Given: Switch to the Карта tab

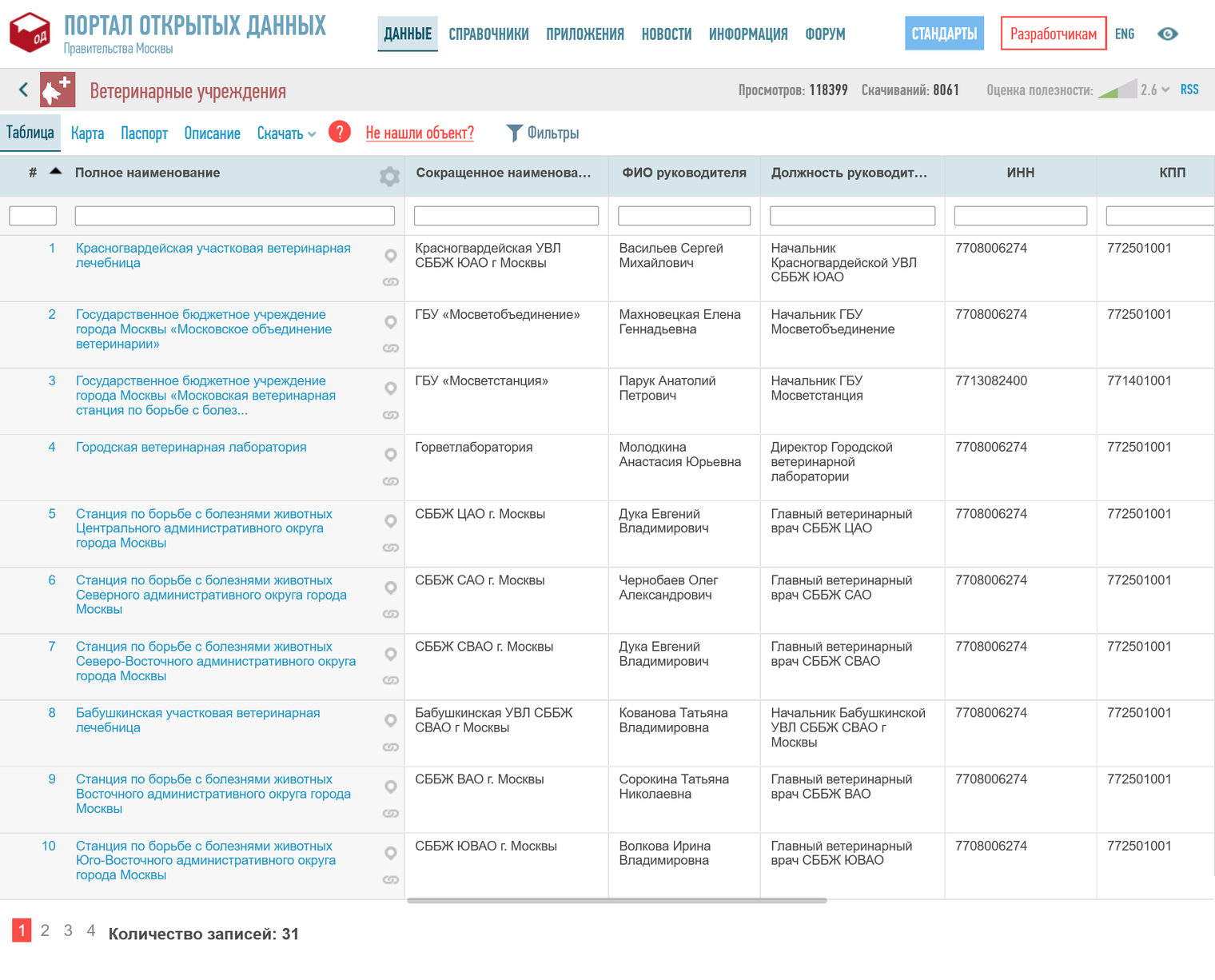Looking at the screenshot, I should pos(87,133).
